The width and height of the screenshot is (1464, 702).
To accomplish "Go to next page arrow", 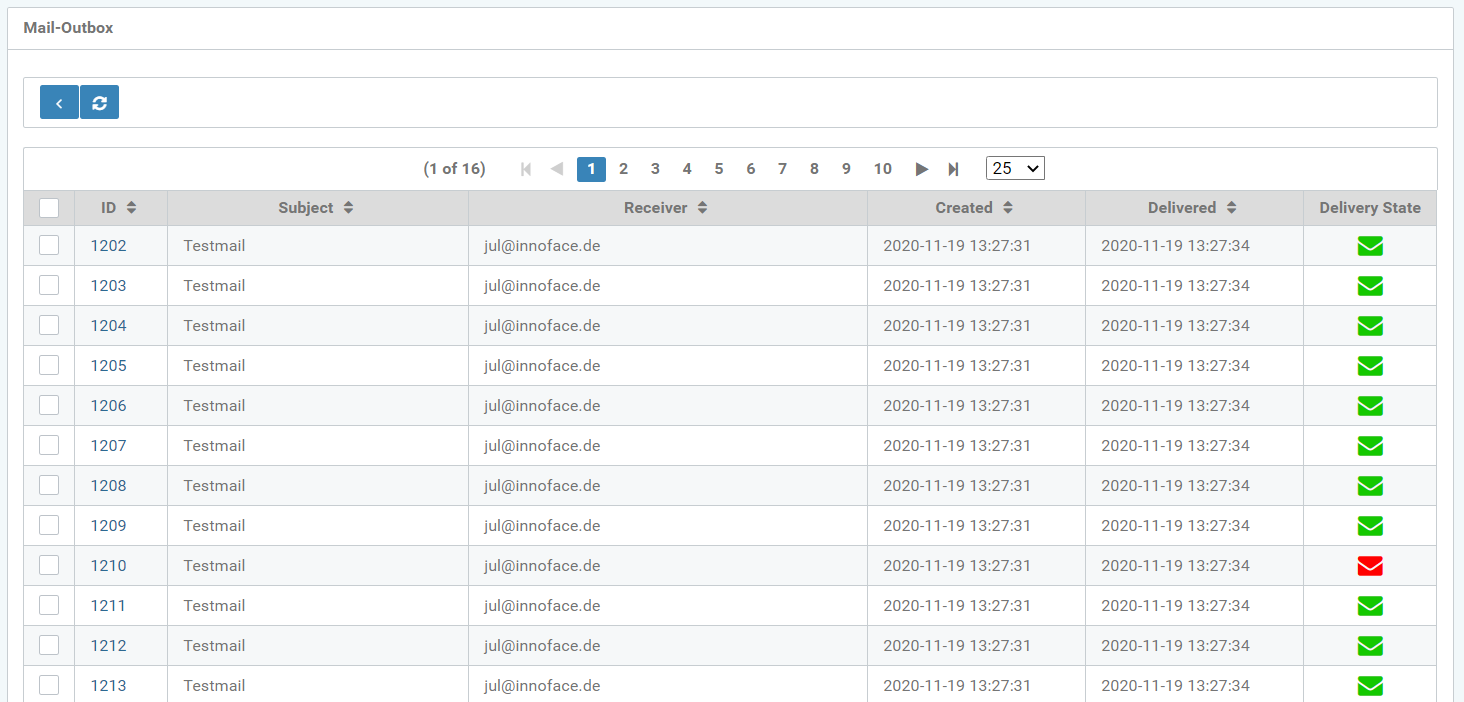I will click(921, 169).
